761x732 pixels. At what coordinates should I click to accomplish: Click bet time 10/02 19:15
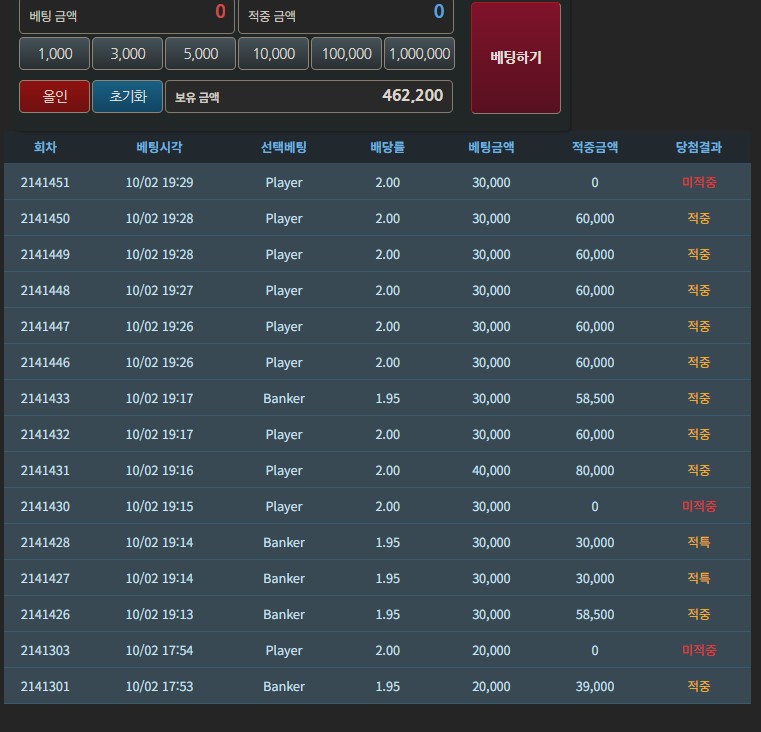(x=159, y=506)
